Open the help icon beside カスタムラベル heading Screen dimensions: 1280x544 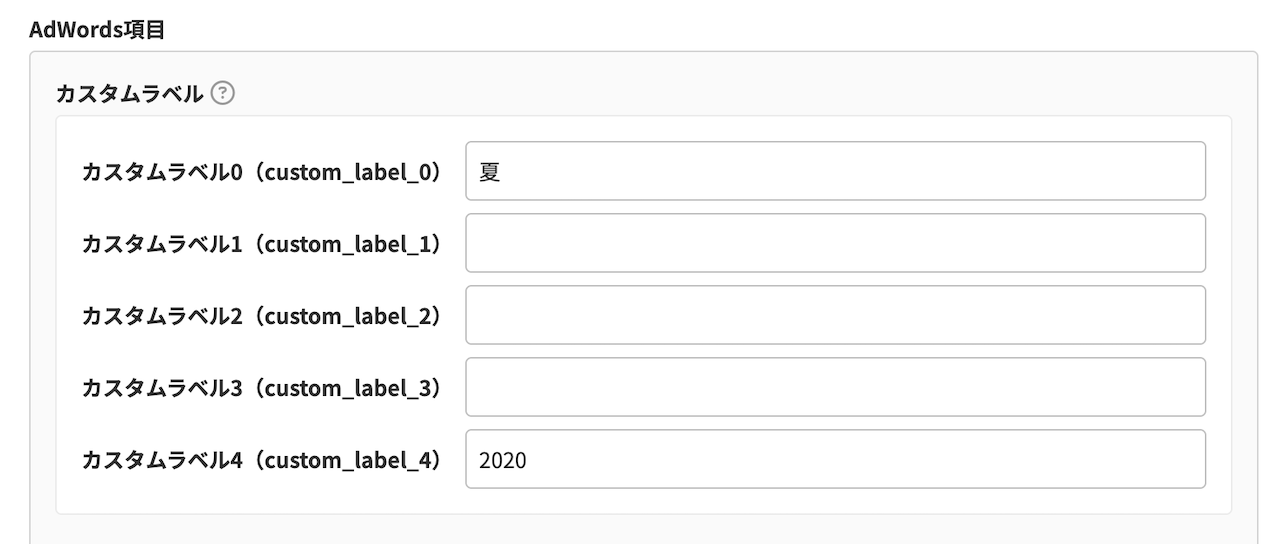(224, 94)
